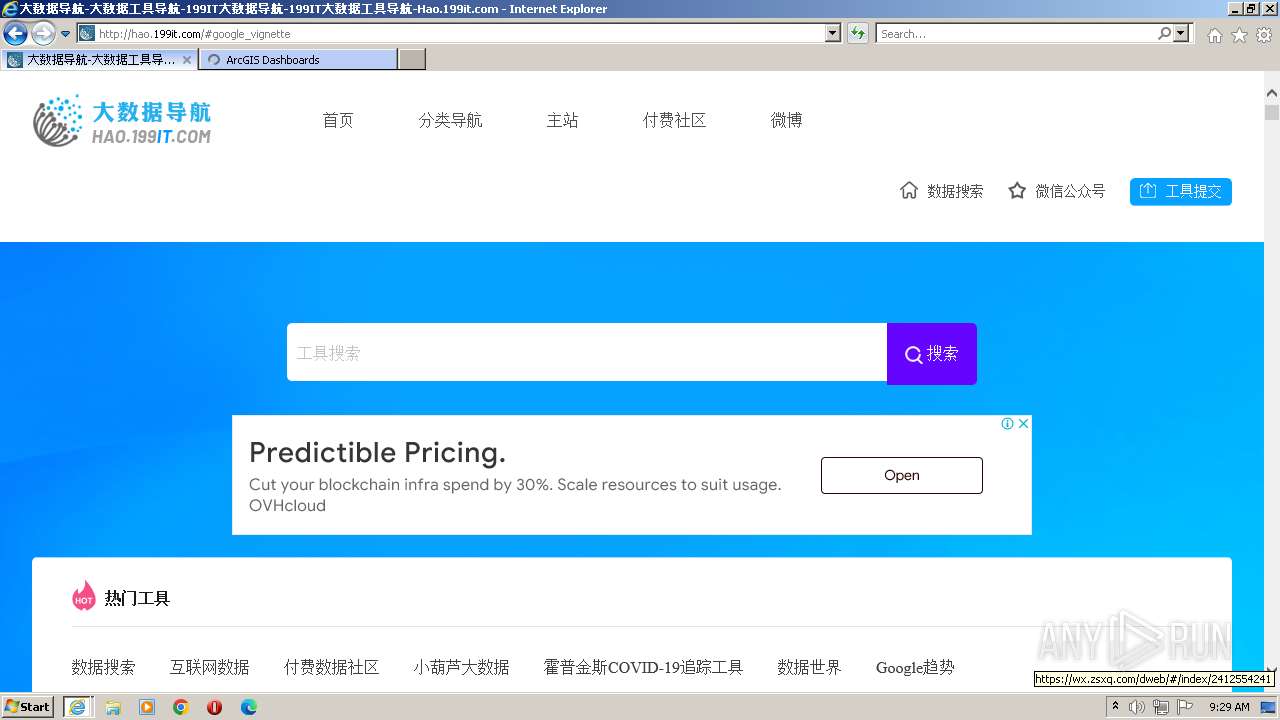The width and height of the screenshot is (1280, 720).
Task: Open the taskbar file explorer icon
Action: [x=113, y=707]
